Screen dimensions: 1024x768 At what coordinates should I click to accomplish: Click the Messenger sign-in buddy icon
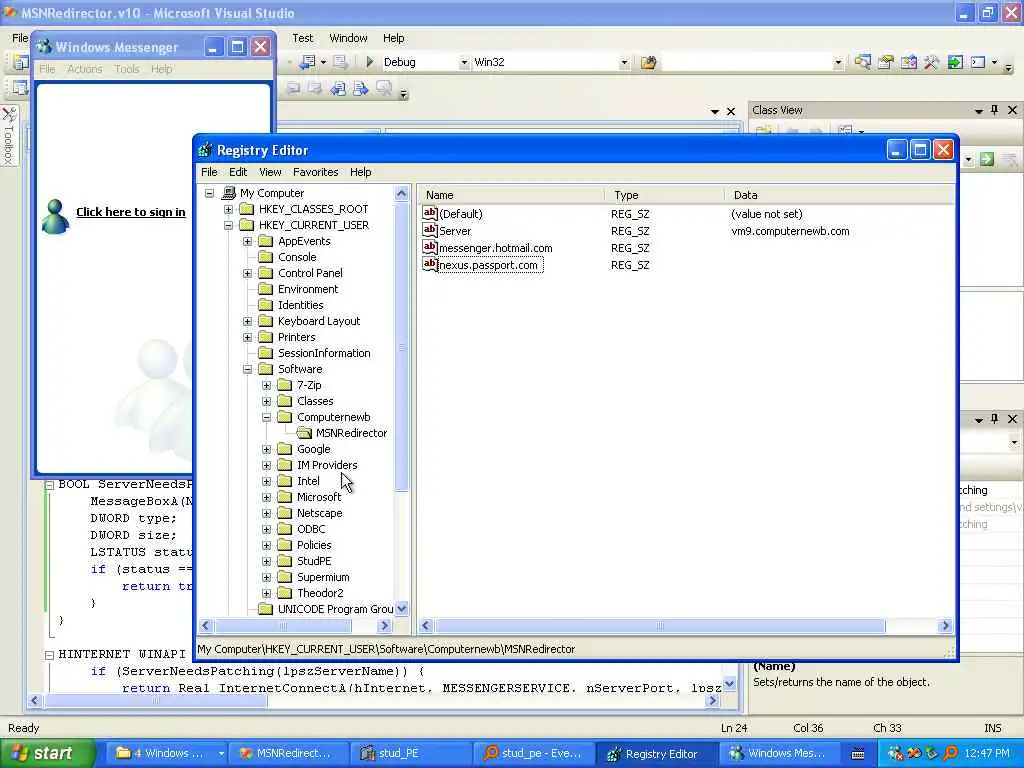[x=56, y=216]
